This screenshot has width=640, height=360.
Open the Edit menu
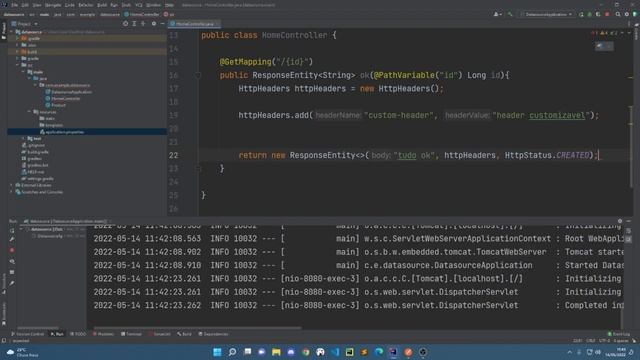coord(25,5)
